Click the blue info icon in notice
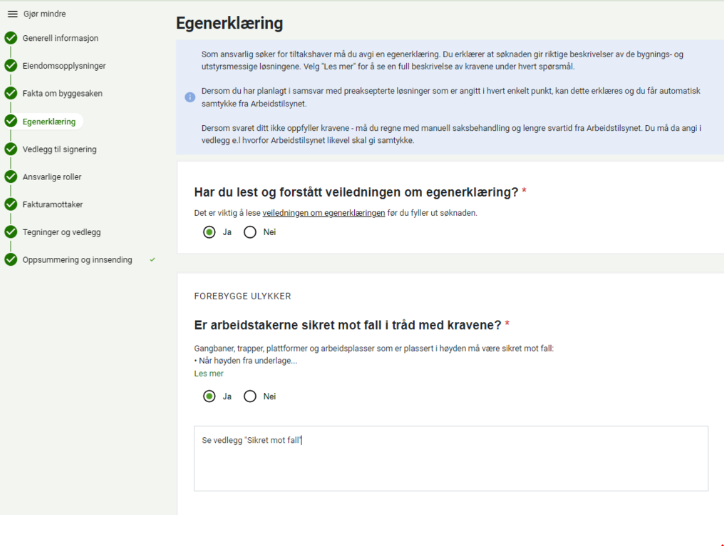The height and width of the screenshot is (546, 724). [190, 97]
